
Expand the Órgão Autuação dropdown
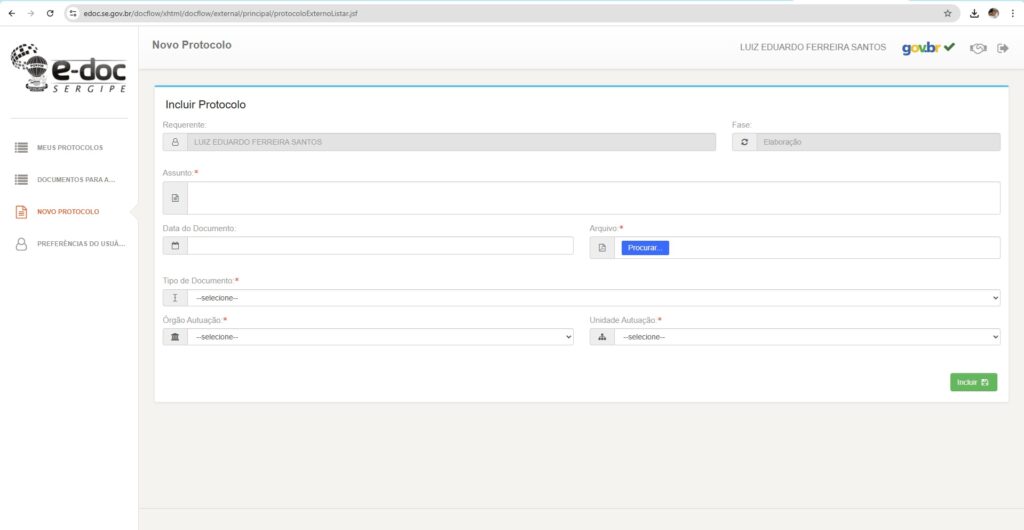tap(380, 337)
